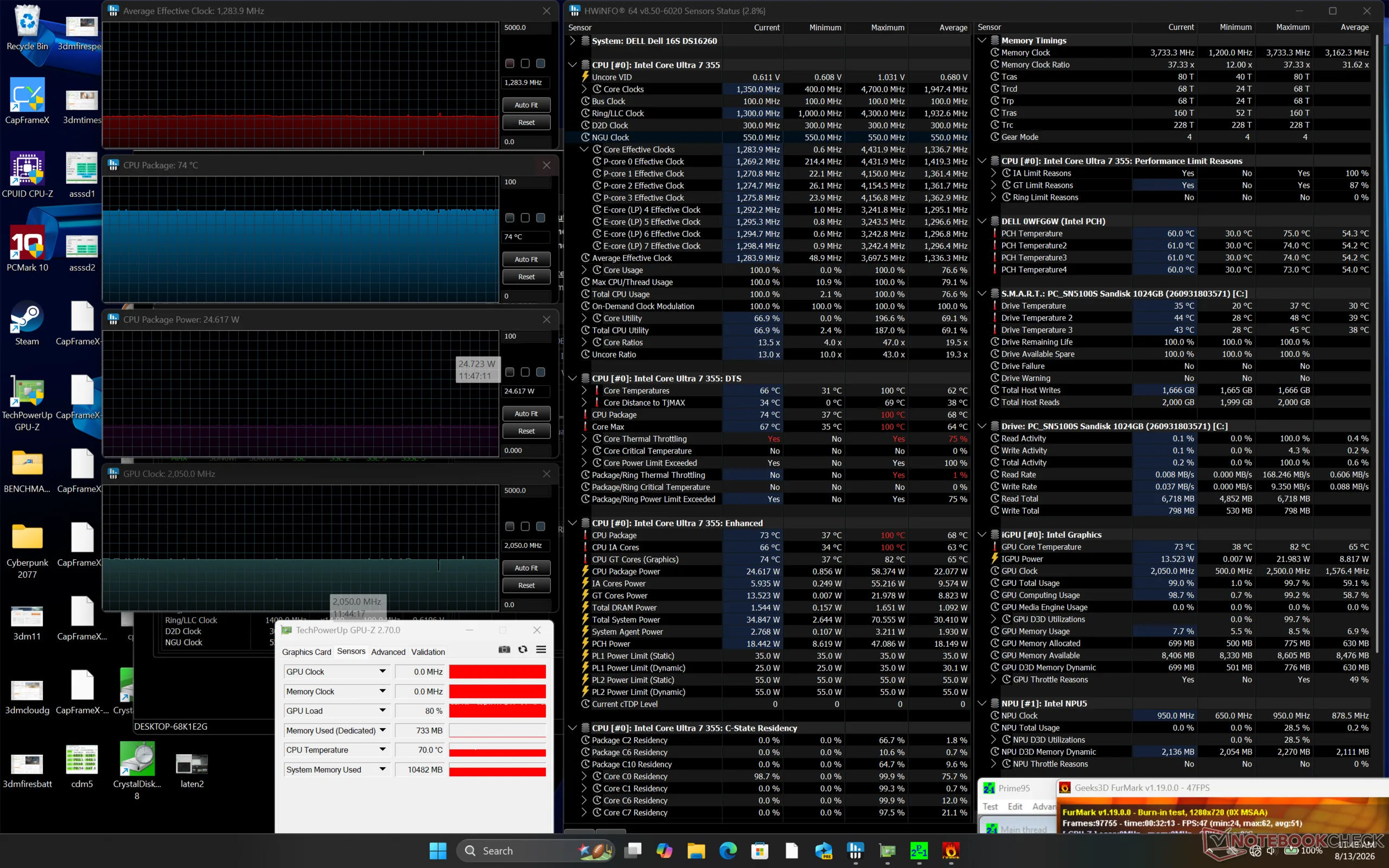Switch to the Graphics Card tab in GPU-Z

pyautogui.click(x=307, y=652)
